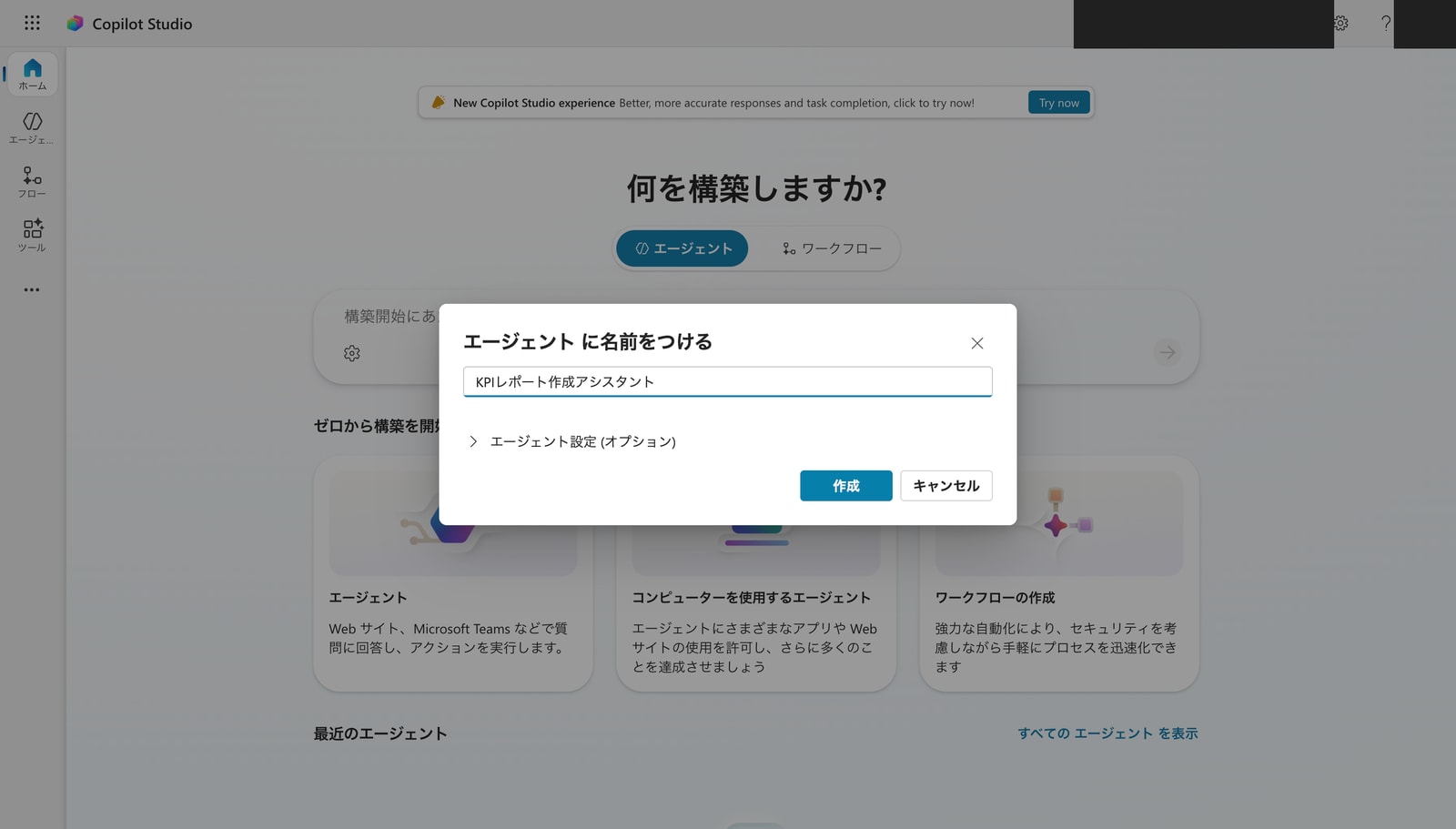Expand エージェント設定 (オプション) section
The height and width of the screenshot is (829, 1456).
click(x=571, y=441)
